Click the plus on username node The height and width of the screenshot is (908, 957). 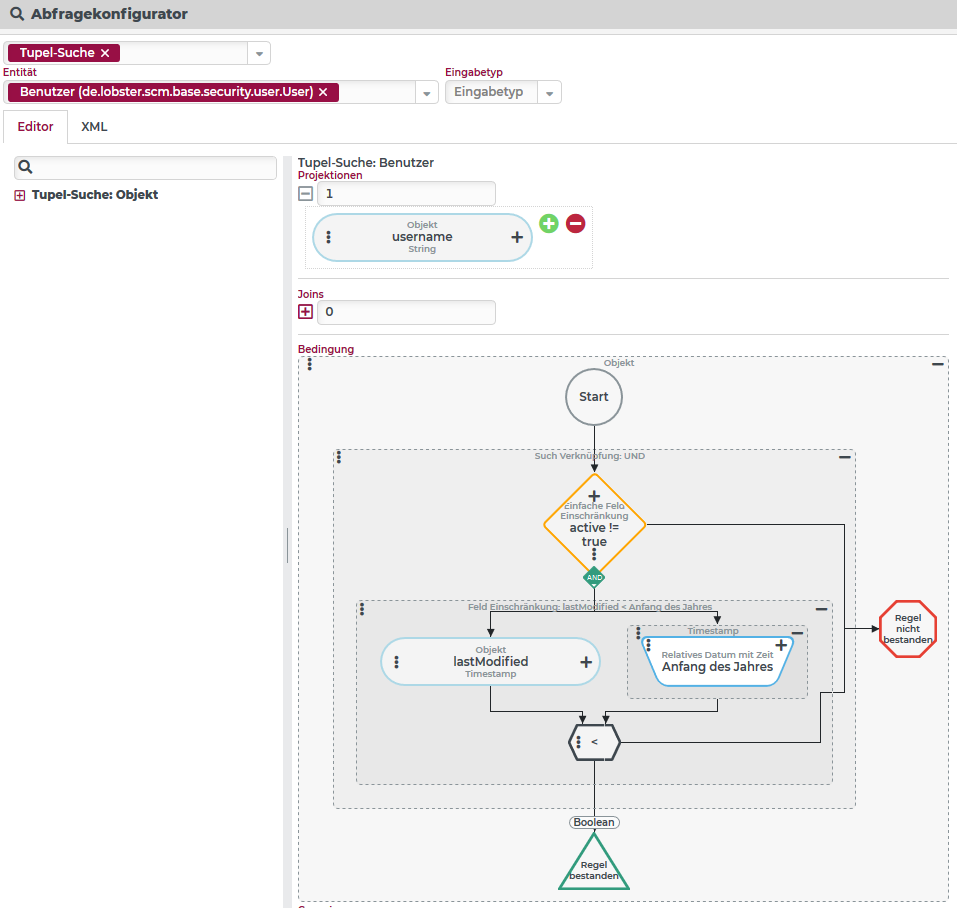point(517,237)
